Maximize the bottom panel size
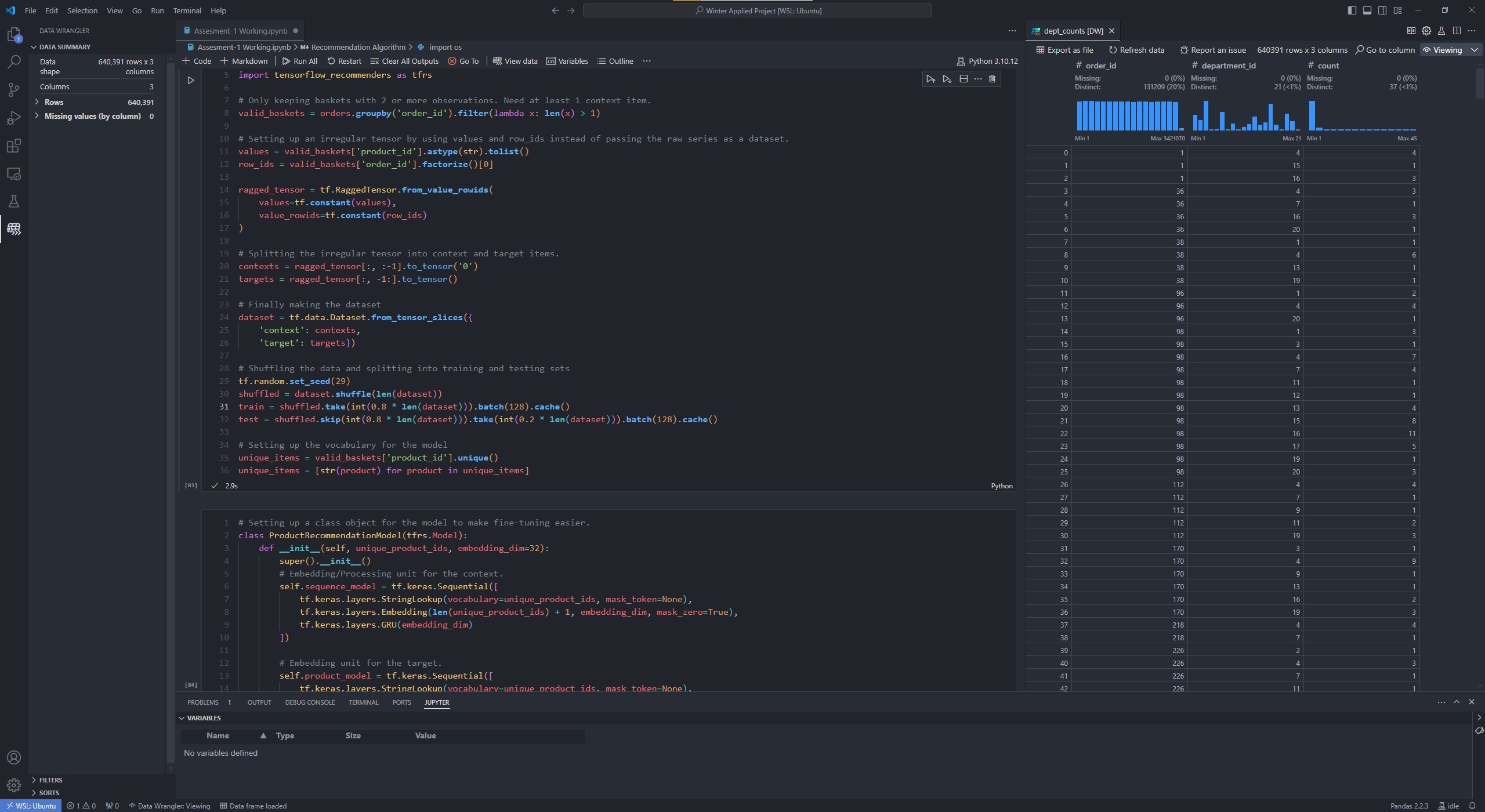This screenshot has height=812, width=1485. [1457, 702]
